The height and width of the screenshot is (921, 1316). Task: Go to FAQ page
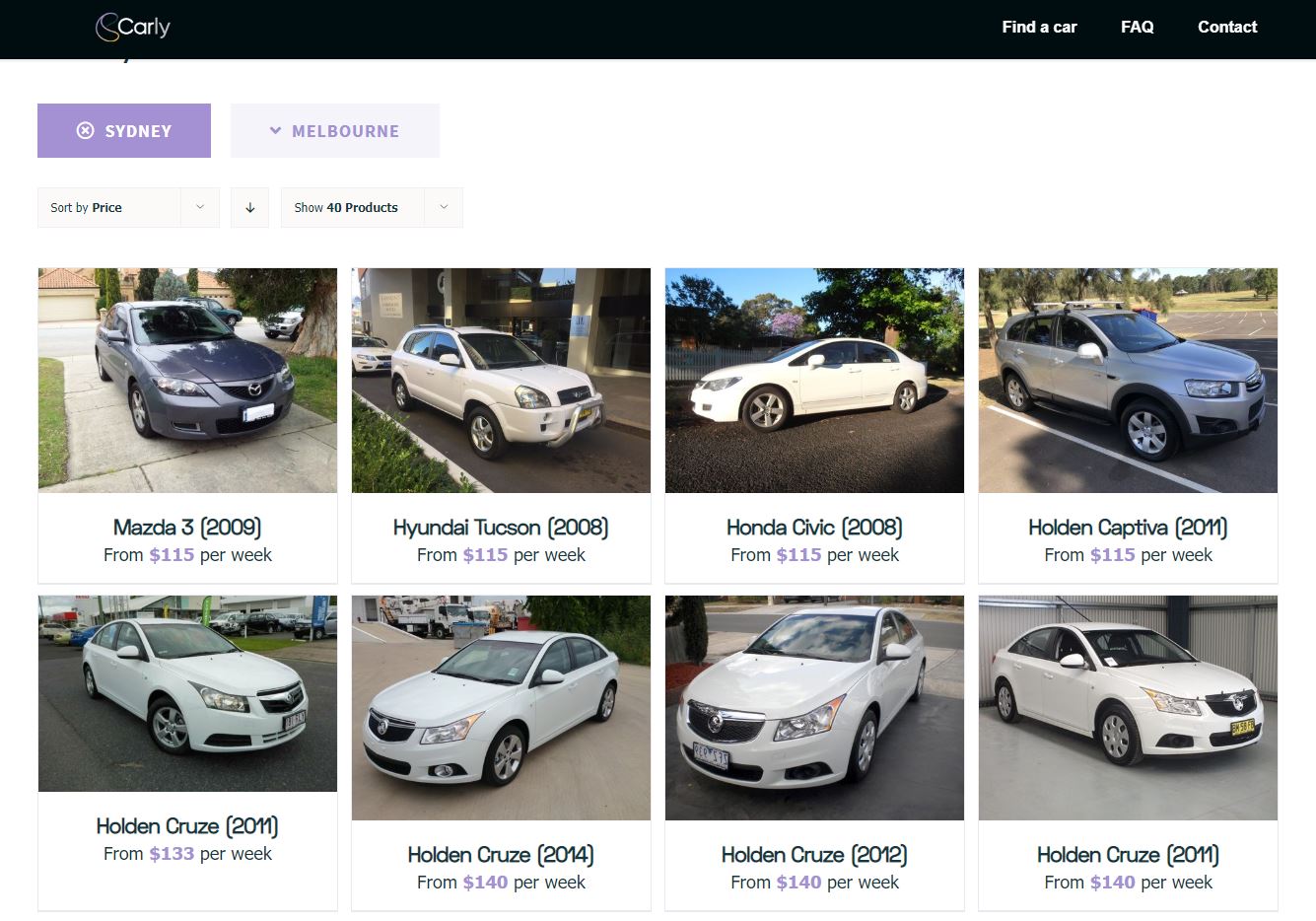(1137, 27)
